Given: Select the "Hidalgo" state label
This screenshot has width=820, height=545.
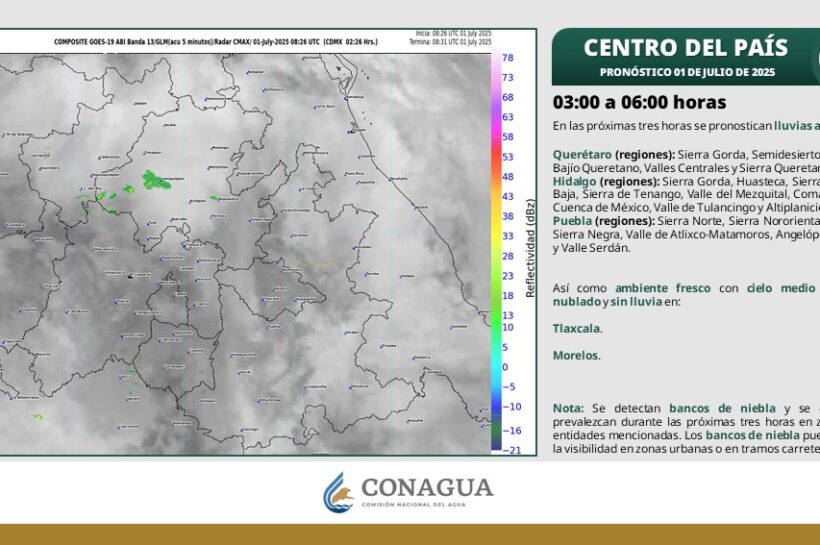Looking at the screenshot, I should click(574, 181).
